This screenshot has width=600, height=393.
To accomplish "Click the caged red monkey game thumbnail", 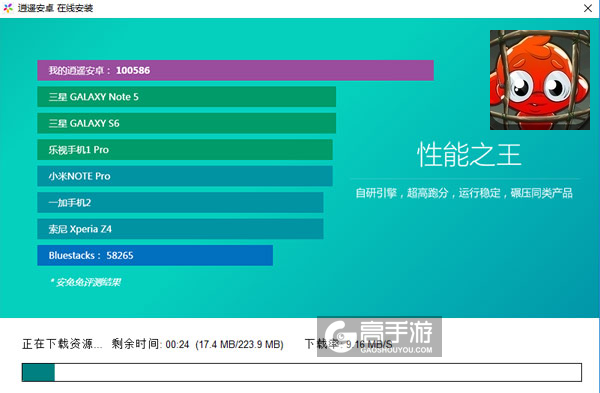I will 540,80.
